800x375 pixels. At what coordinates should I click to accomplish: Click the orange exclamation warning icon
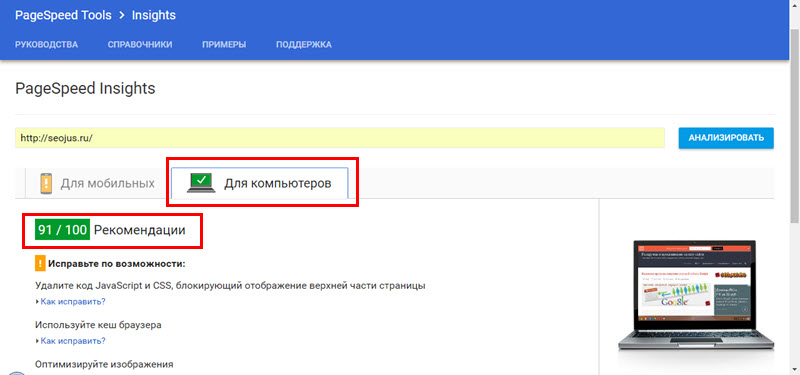tap(40, 264)
